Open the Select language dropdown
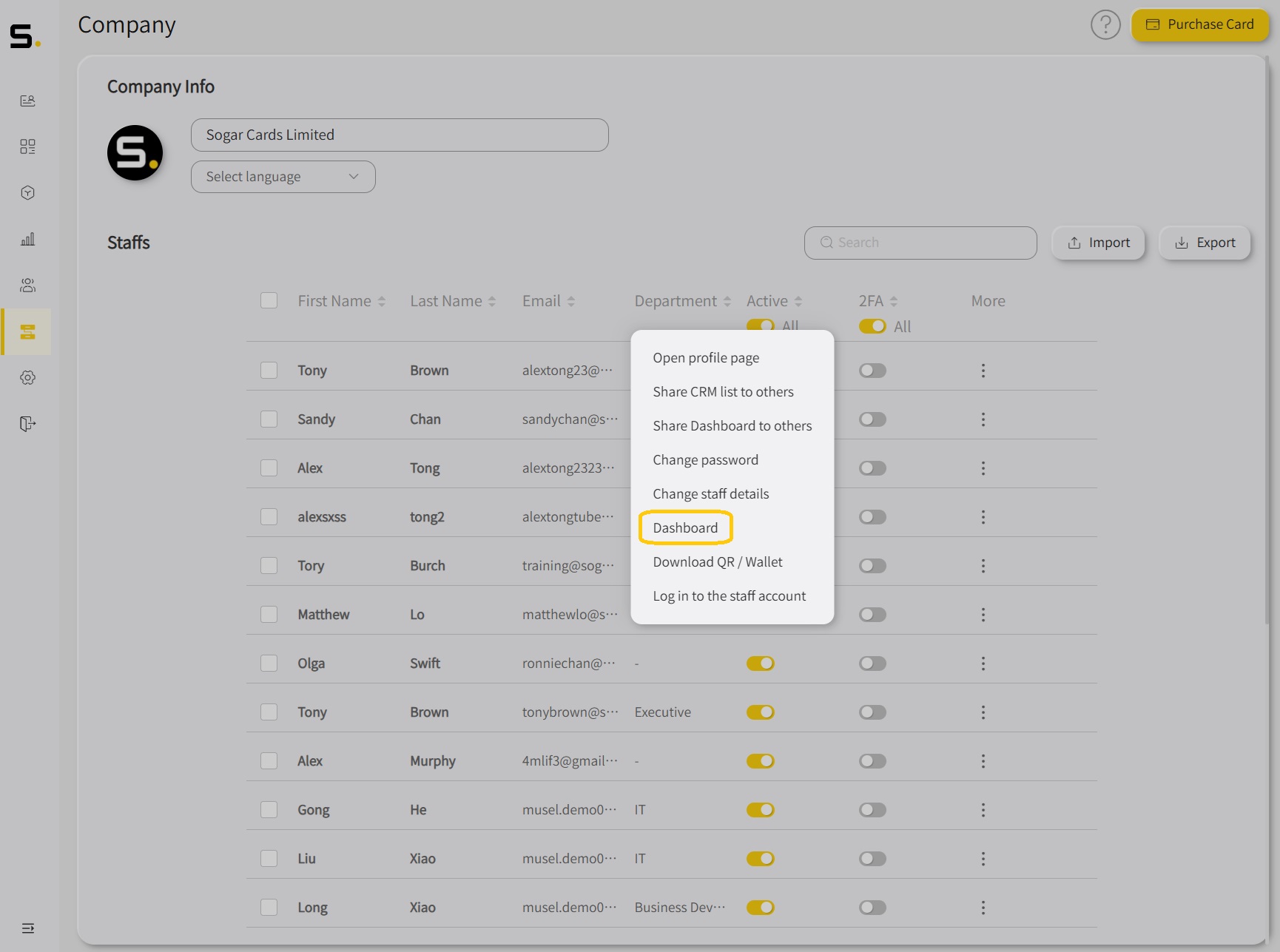This screenshot has width=1280, height=952. pyautogui.click(x=283, y=177)
